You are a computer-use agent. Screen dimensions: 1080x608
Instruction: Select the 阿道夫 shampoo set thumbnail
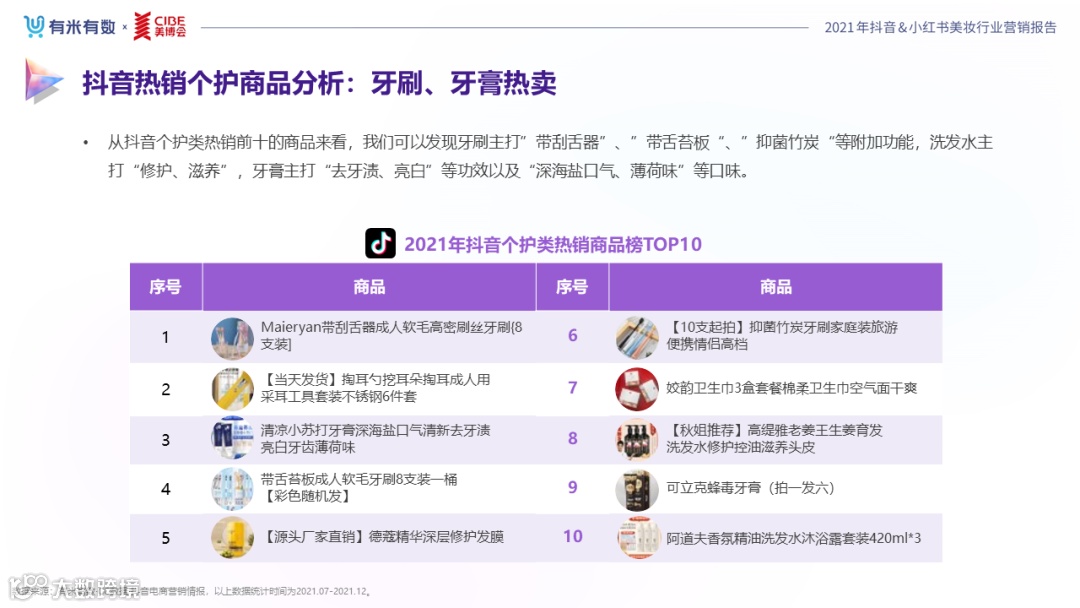click(637, 538)
